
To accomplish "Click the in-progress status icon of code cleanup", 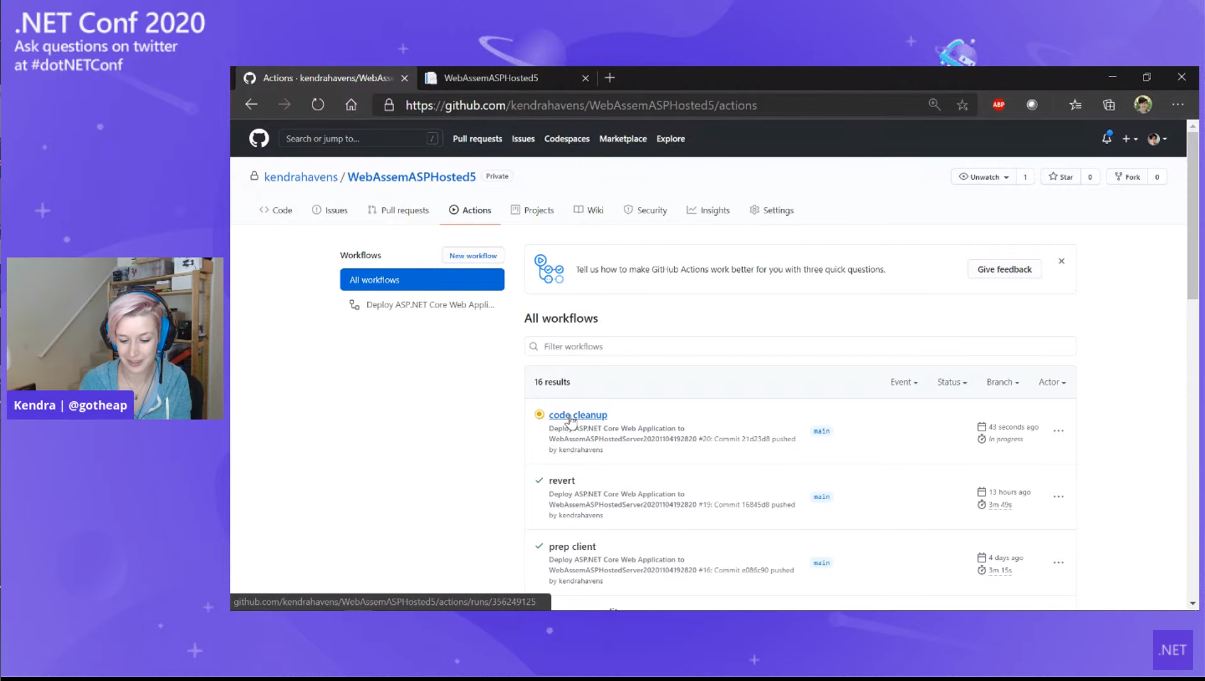I will click(539, 414).
